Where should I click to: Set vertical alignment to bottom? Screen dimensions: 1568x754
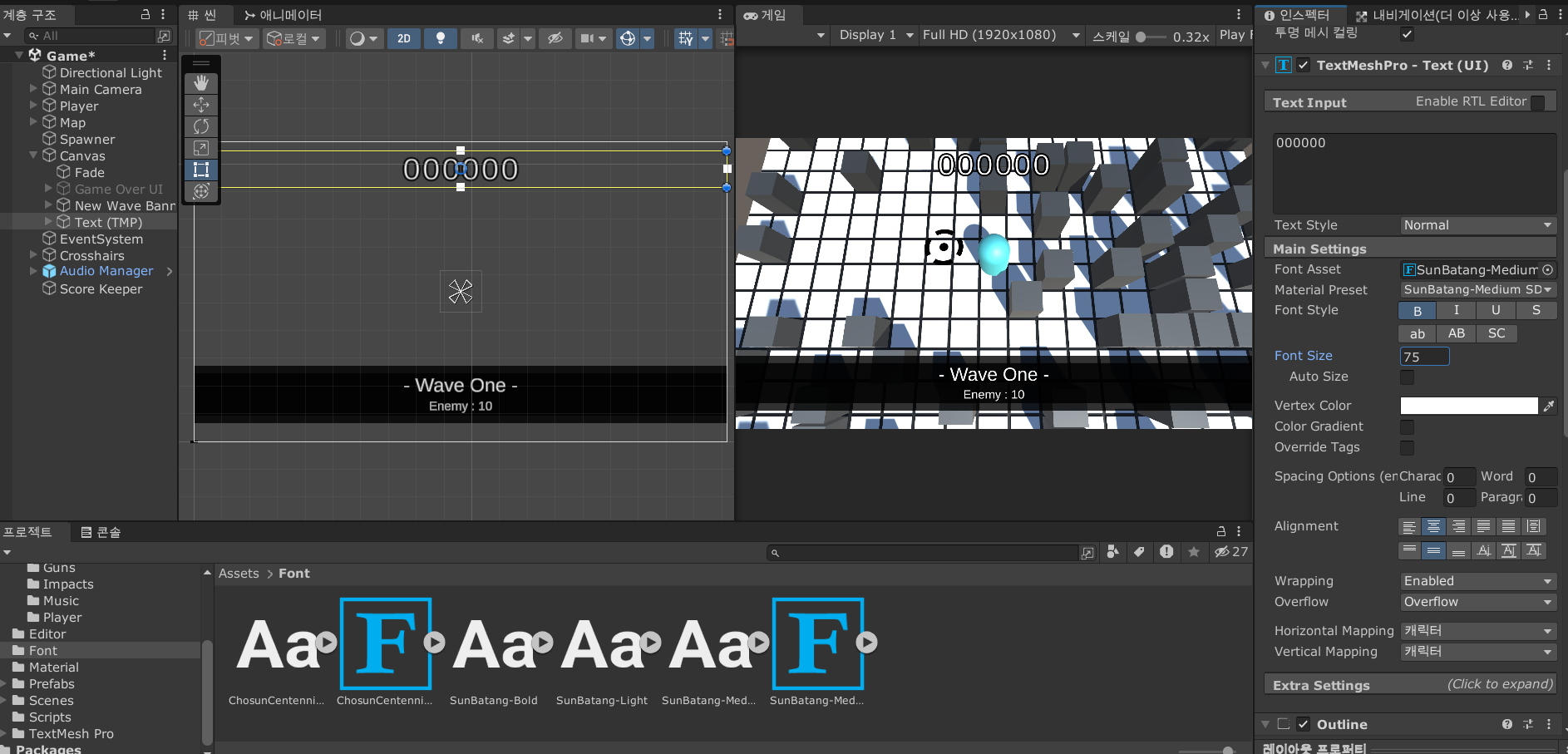pyautogui.click(x=1458, y=550)
